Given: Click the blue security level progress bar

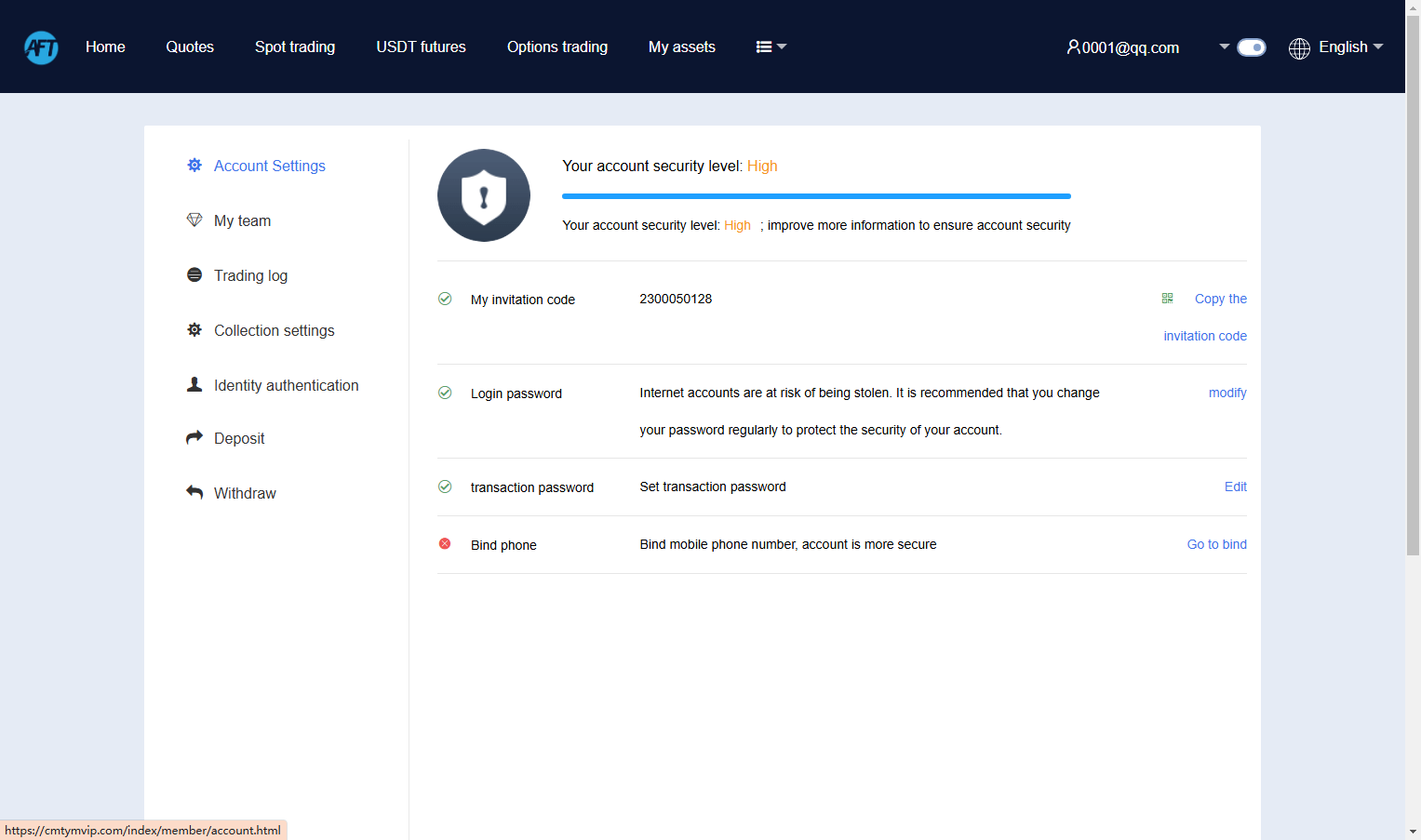Looking at the screenshot, I should 816,196.
